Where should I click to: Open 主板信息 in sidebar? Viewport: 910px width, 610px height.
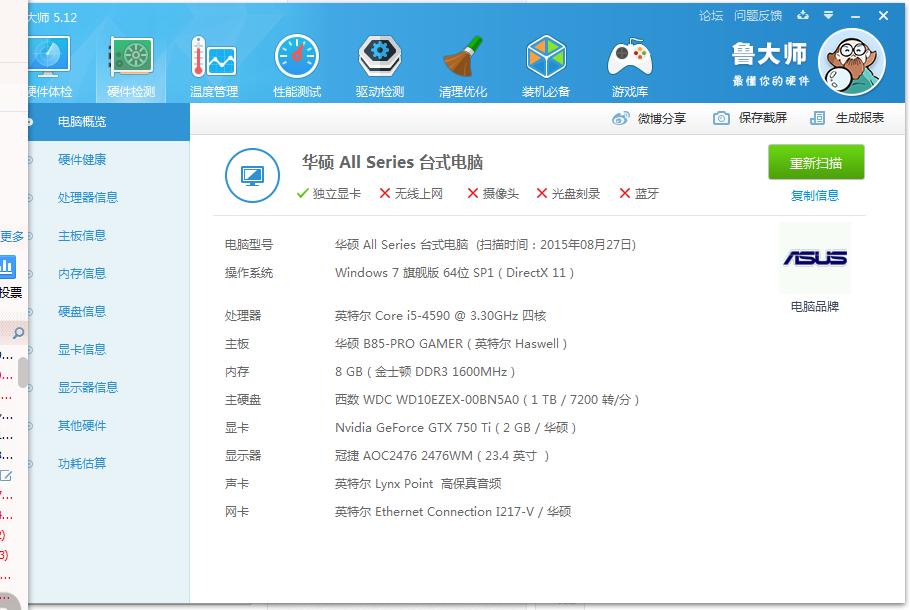point(82,236)
